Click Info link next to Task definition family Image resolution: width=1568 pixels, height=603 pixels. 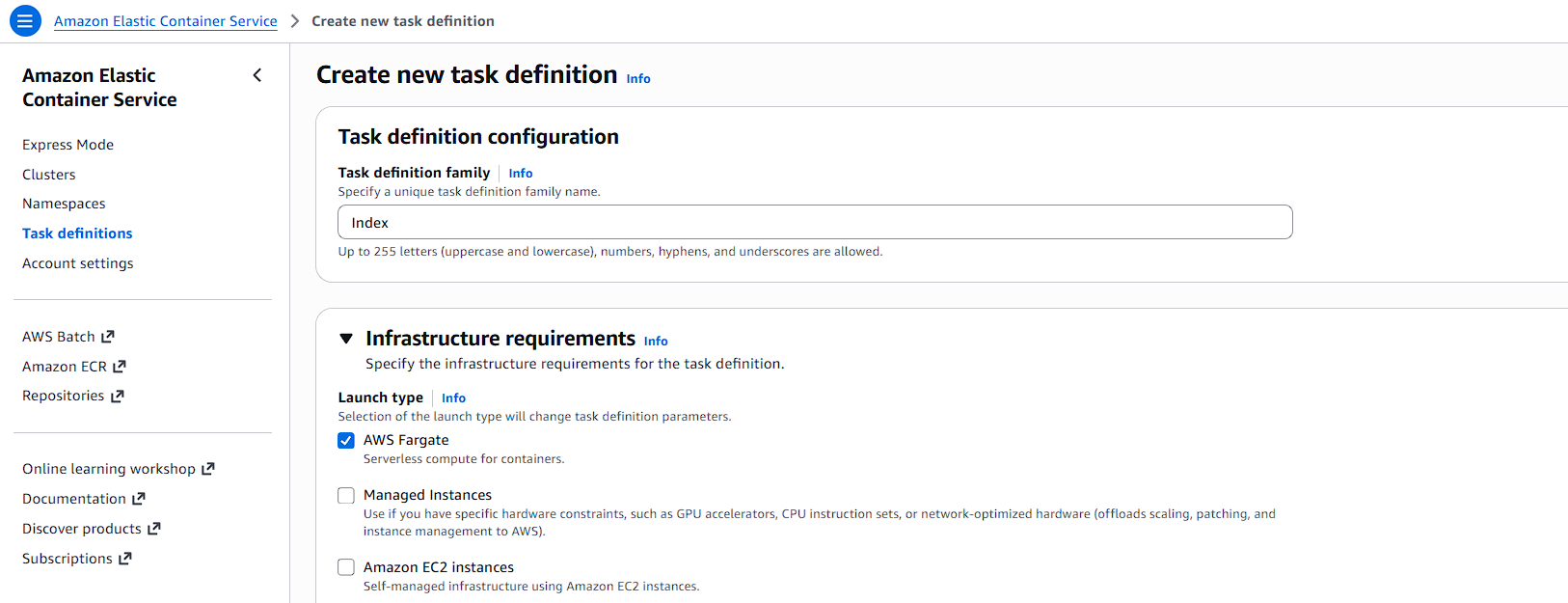(x=521, y=173)
